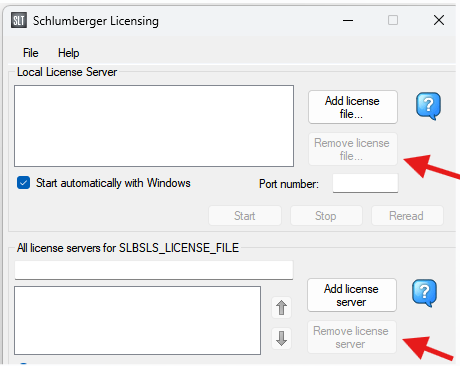Open help icon for Local License Server

pyautogui.click(x=428, y=106)
